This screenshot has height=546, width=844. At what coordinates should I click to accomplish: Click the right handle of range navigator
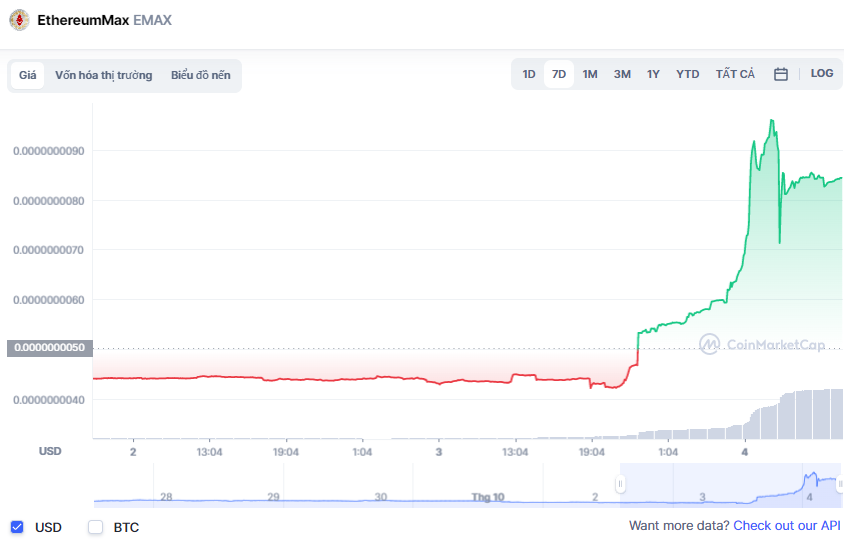tap(840, 484)
